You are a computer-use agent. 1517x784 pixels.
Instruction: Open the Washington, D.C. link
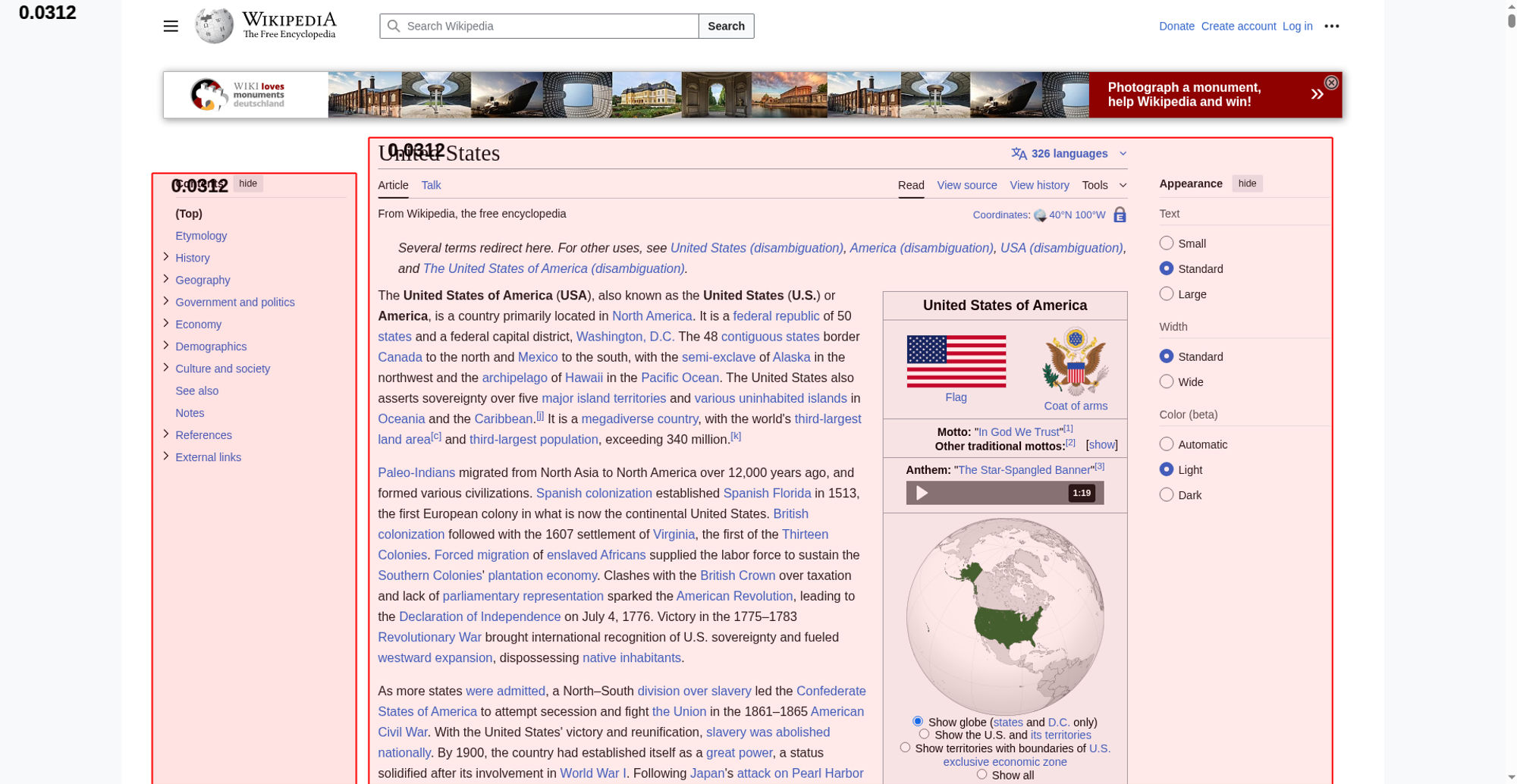[625, 337]
